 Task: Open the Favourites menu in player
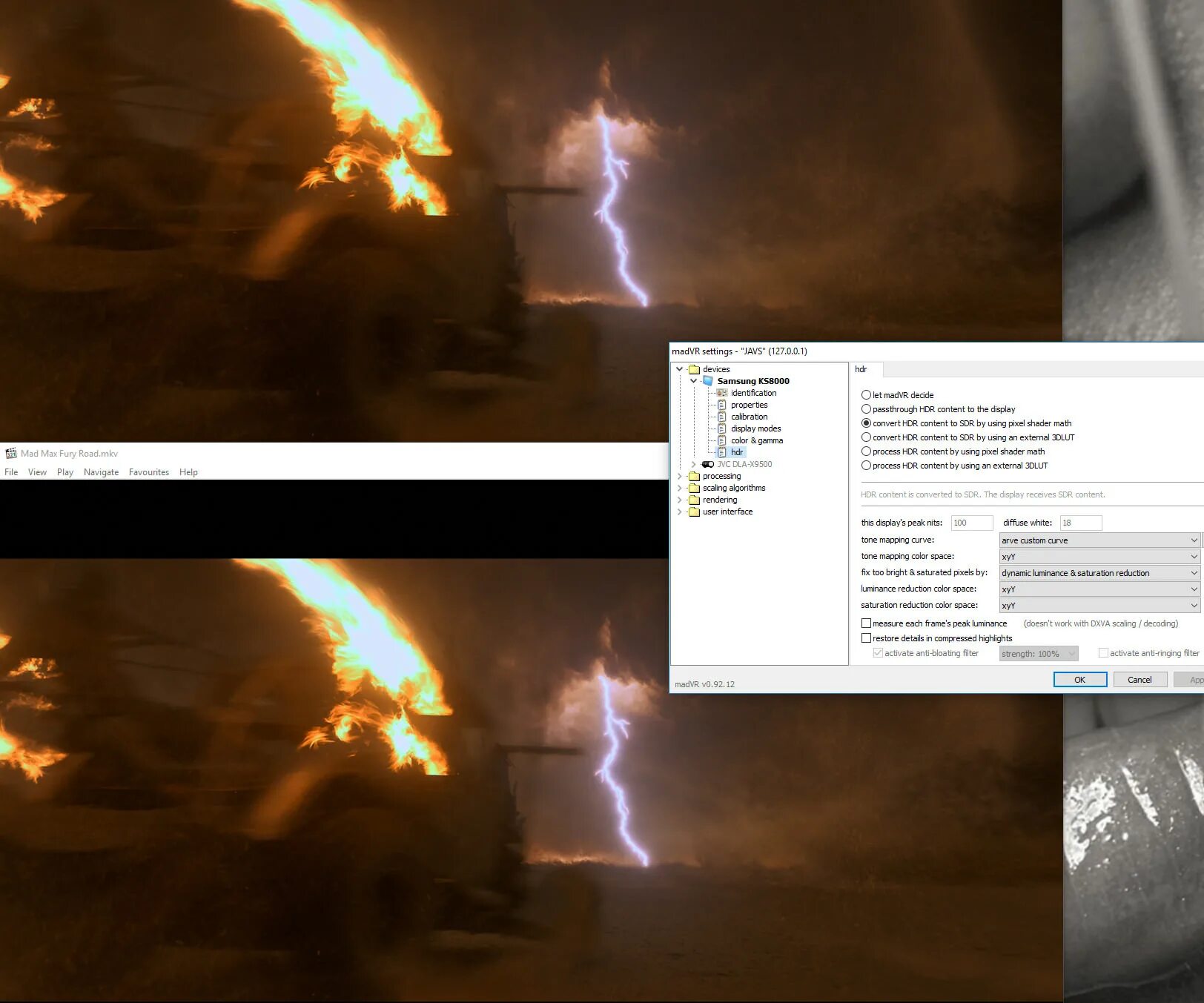[x=149, y=472]
